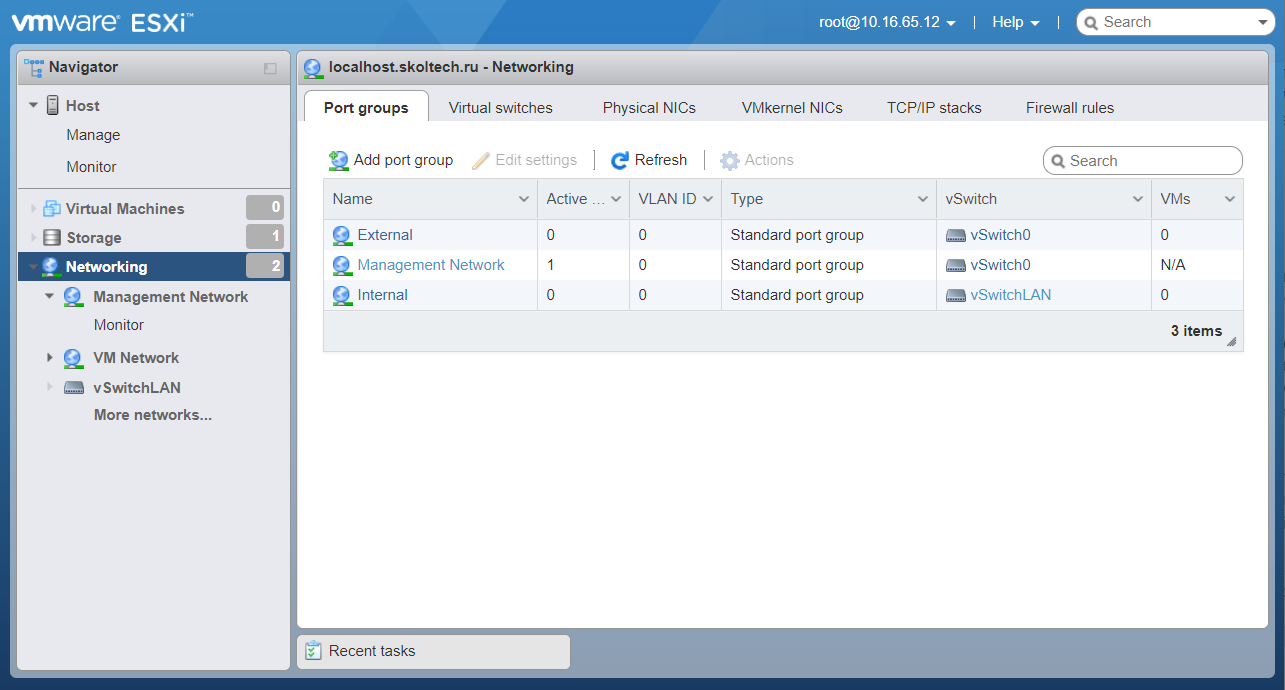
Task: Open the VLAN ID column dropdown menu
Action: point(708,199)
